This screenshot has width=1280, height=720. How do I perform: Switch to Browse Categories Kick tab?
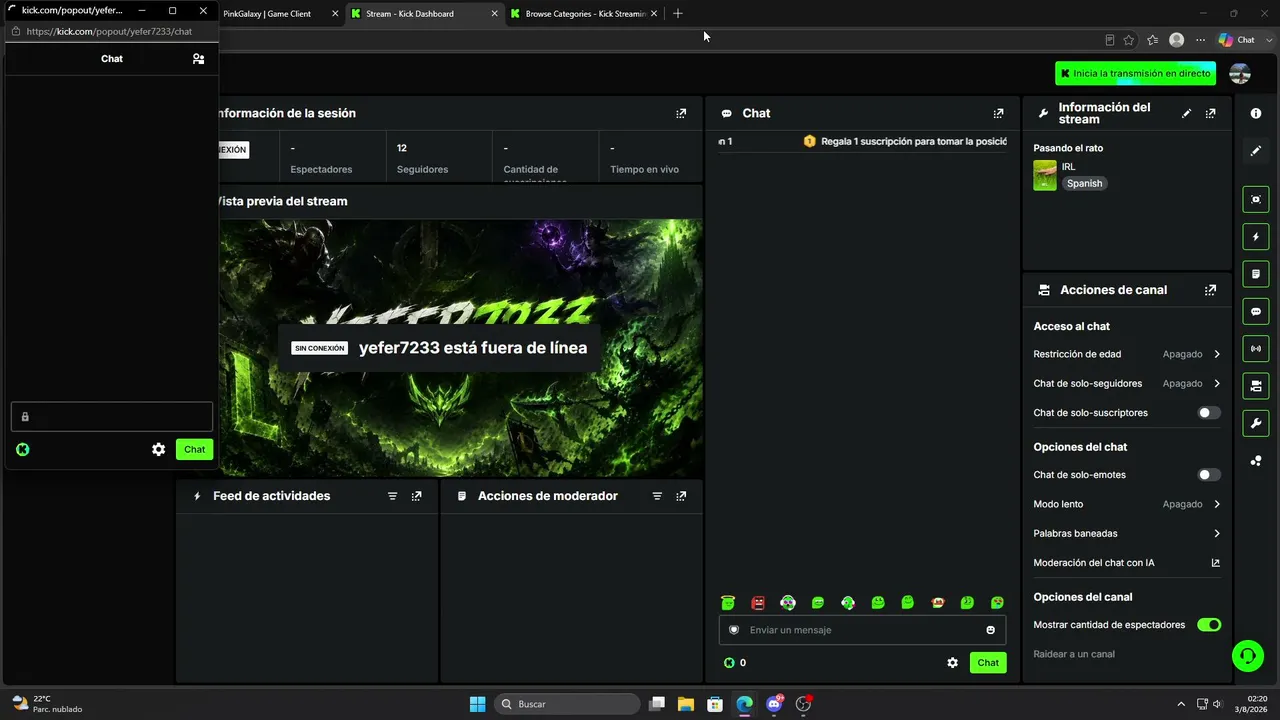point(584,14)
